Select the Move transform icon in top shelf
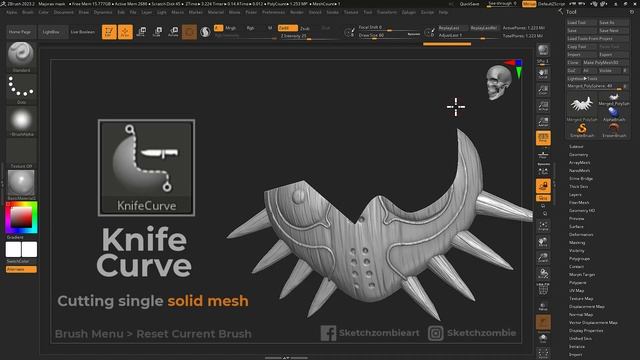 coord(141,32)
